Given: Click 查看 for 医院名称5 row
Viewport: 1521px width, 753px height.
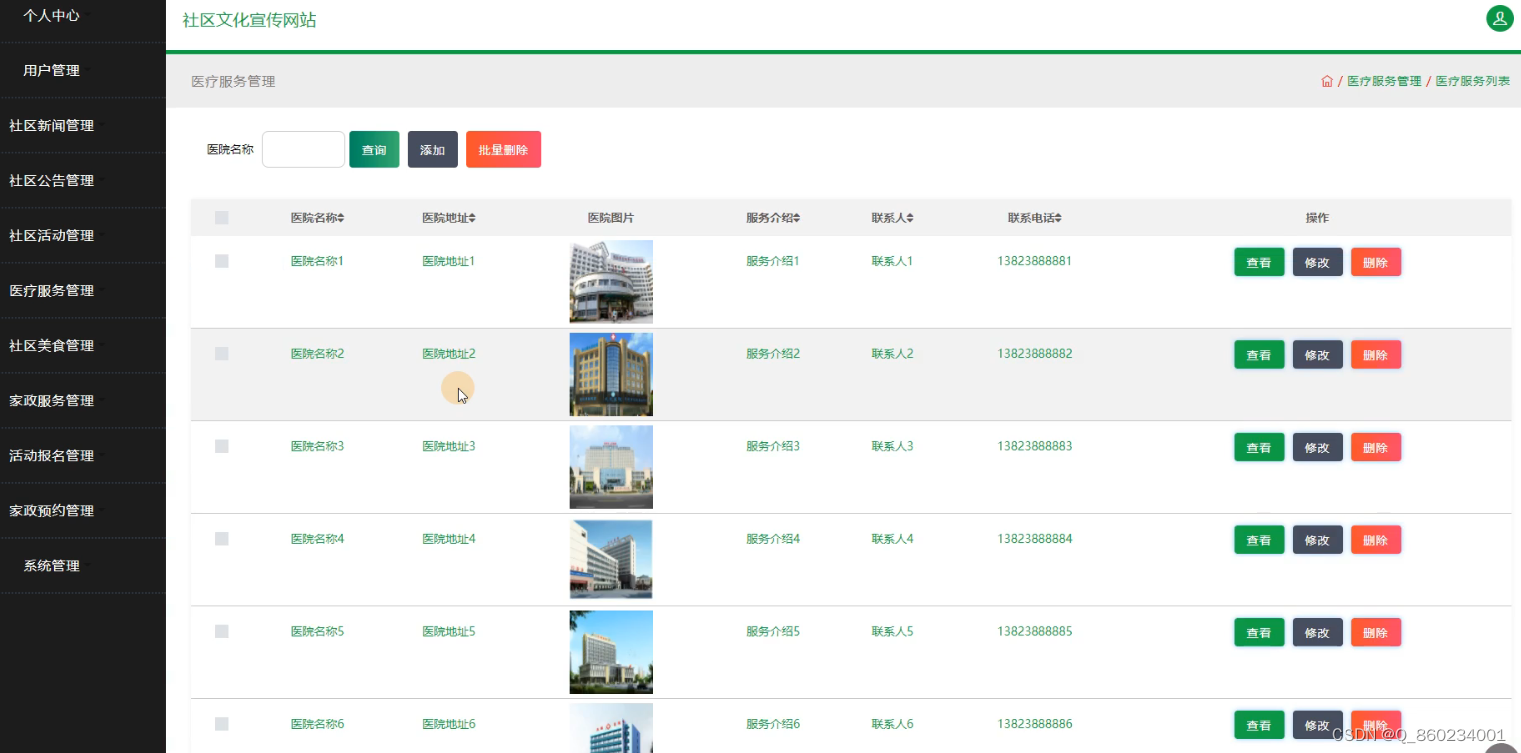Looking at the screenshot, I should point(1259,632).
